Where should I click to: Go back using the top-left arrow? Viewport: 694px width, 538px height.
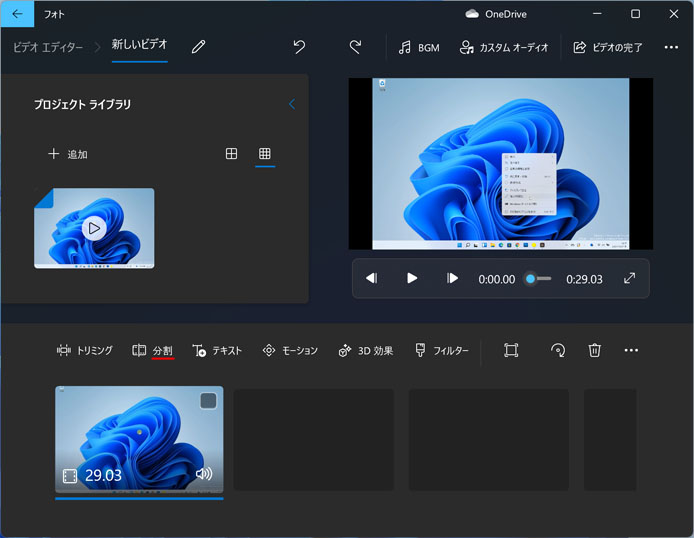pyautogui.click(x=17, y=14)
